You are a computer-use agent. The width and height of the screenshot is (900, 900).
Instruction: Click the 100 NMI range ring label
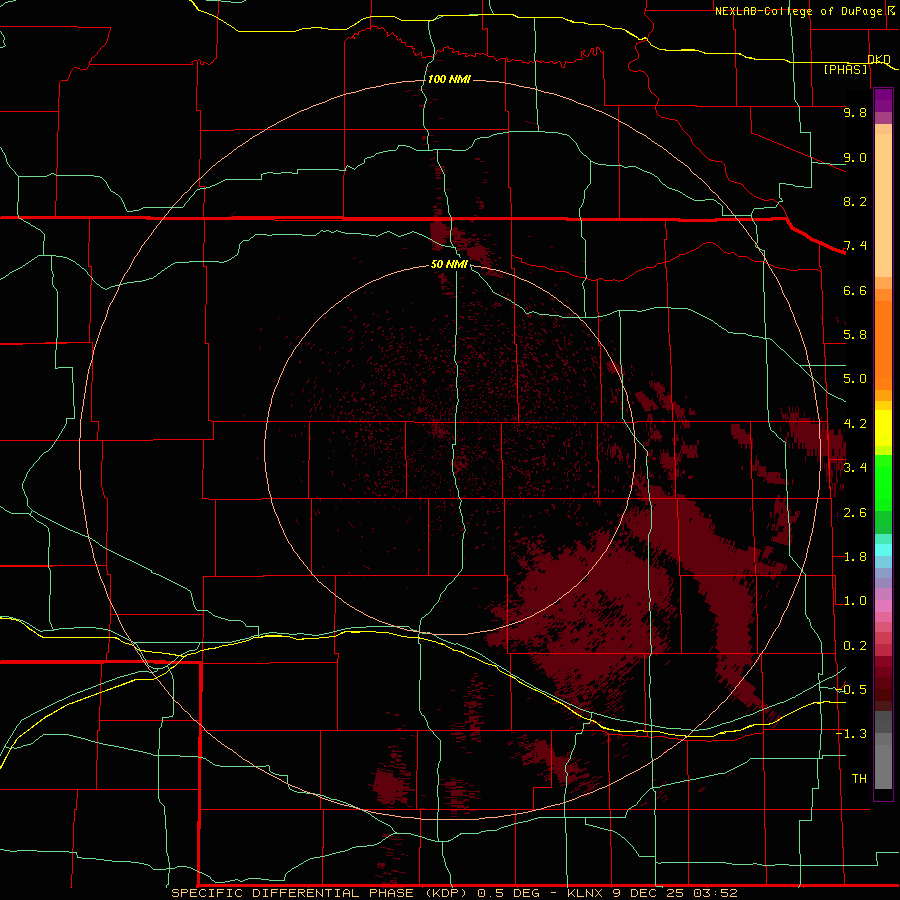pyautogui.click(x=449, y=79)
